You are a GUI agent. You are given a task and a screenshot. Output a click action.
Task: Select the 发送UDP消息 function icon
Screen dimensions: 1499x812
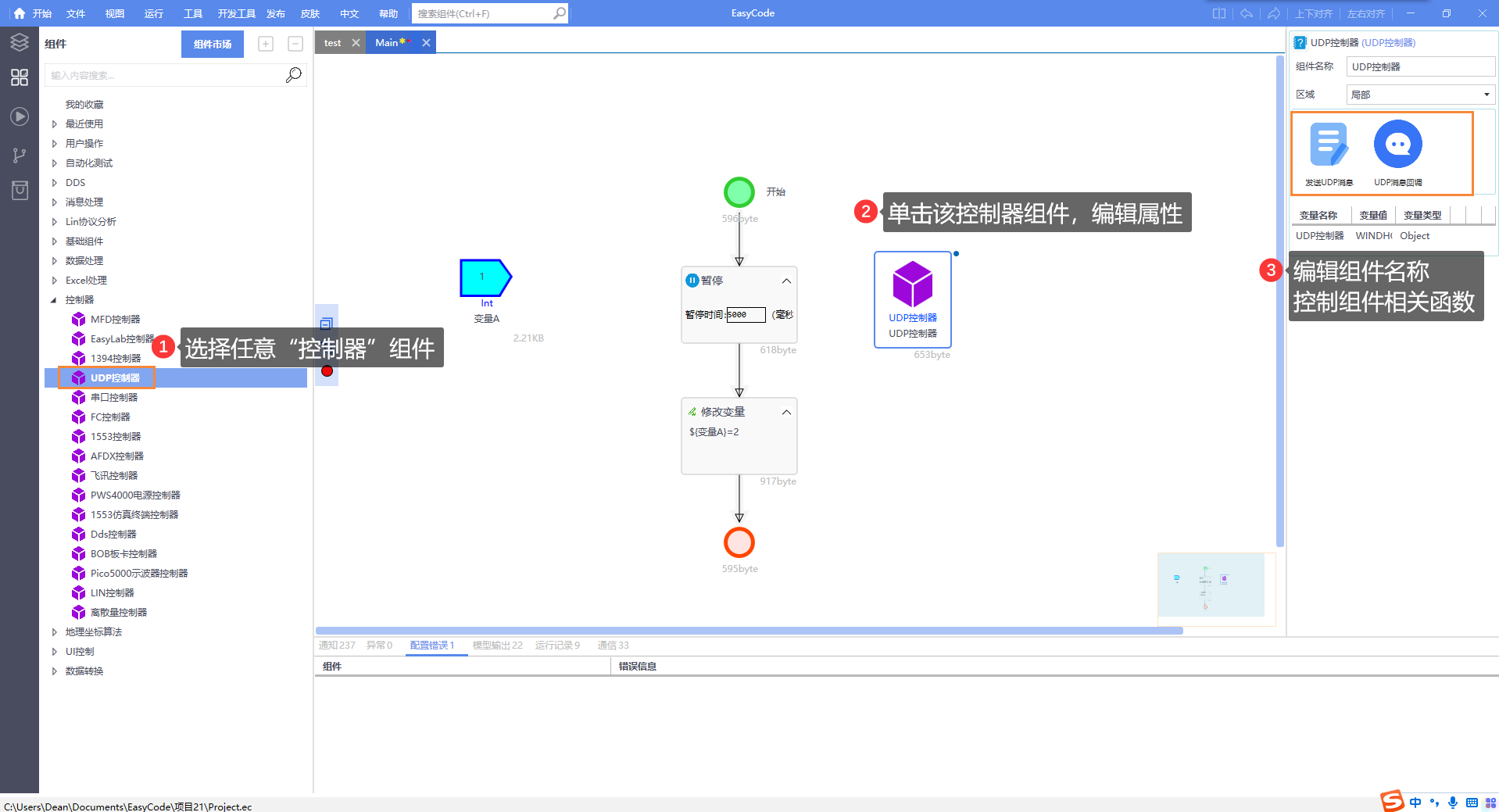1329,145
